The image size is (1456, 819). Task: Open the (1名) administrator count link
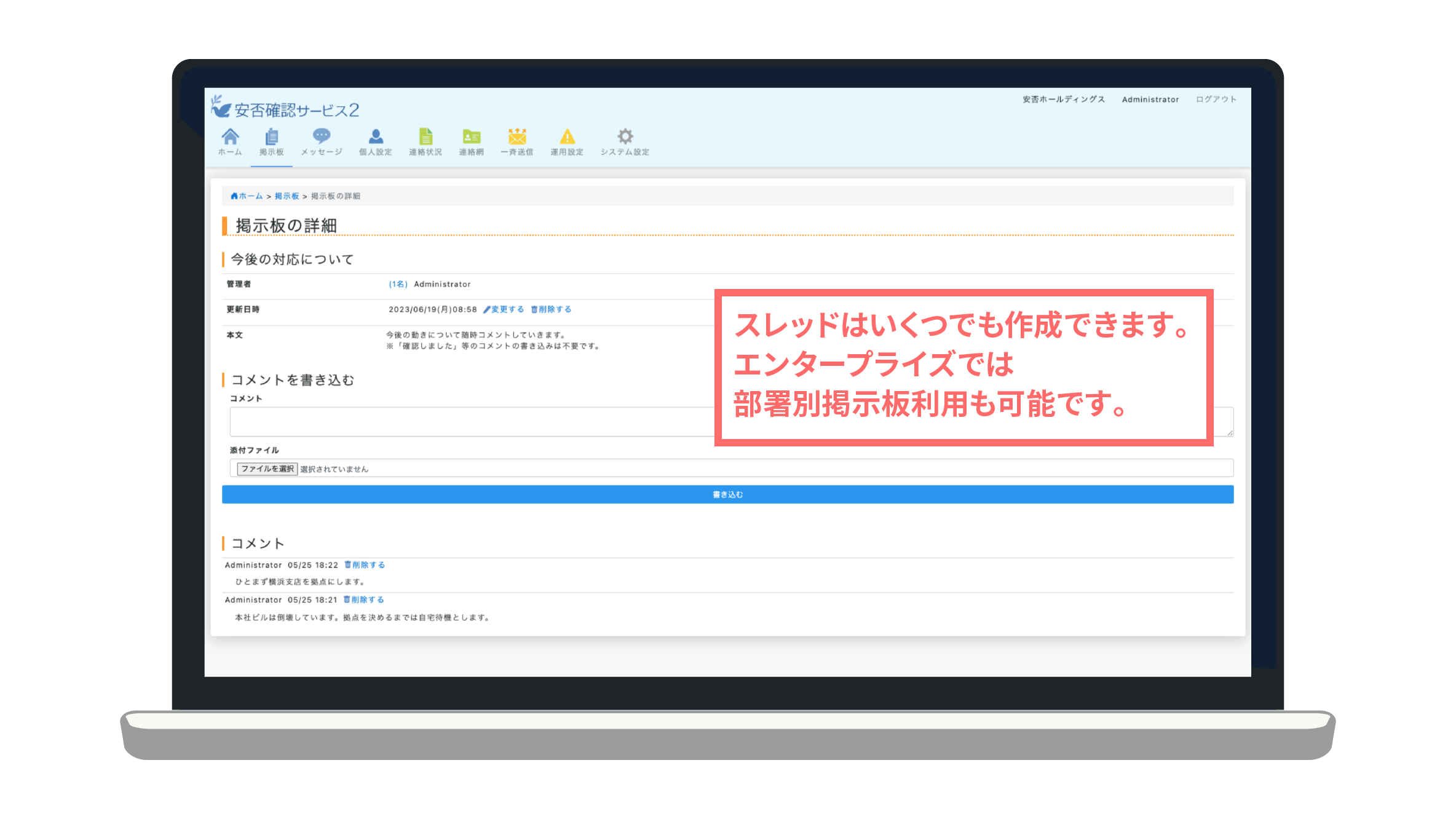397,284
